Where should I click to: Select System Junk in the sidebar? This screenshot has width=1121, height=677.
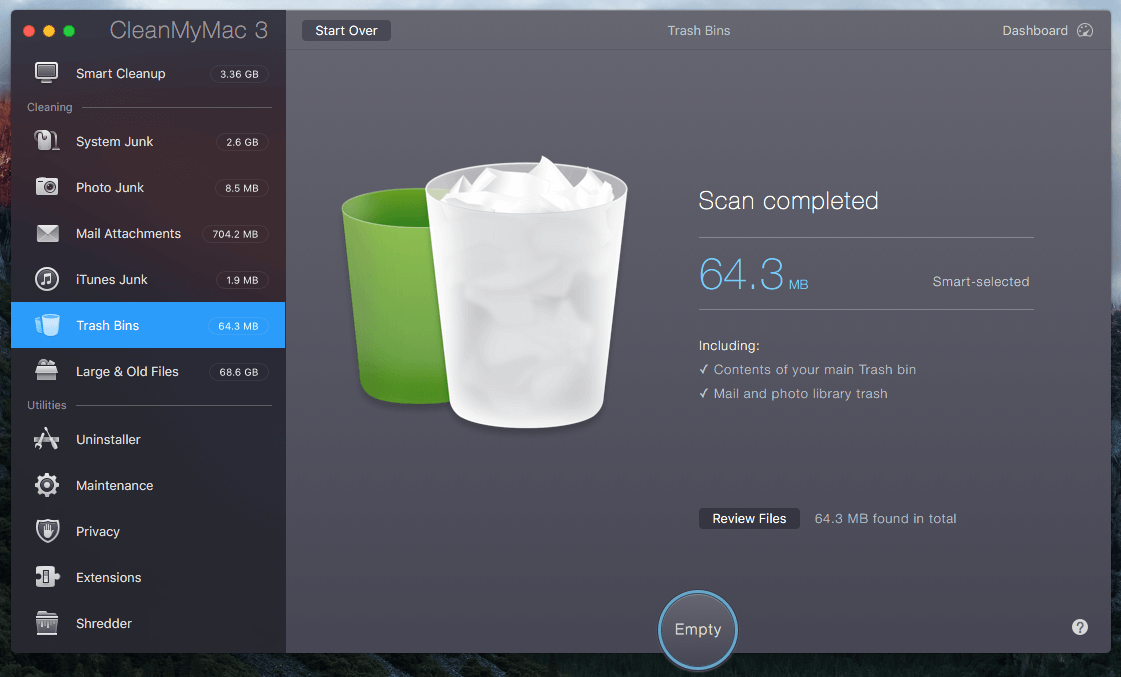[148, 142]
